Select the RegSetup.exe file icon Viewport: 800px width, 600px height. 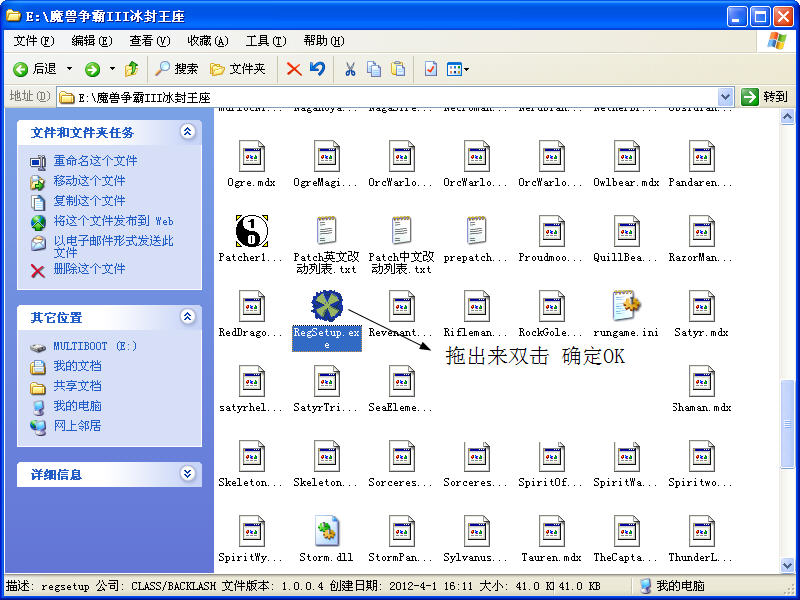[x=327, y=306]
